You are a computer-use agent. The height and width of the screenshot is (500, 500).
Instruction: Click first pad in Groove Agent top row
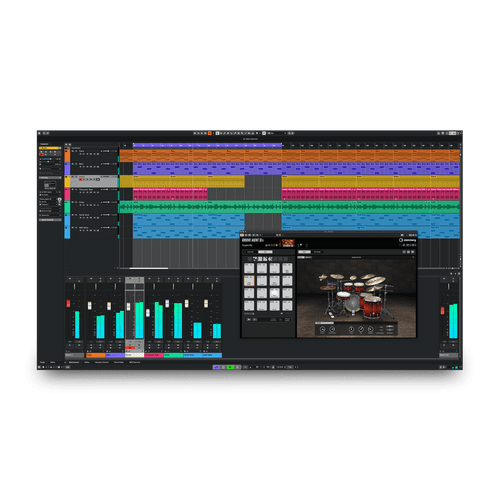coord(249,268)
